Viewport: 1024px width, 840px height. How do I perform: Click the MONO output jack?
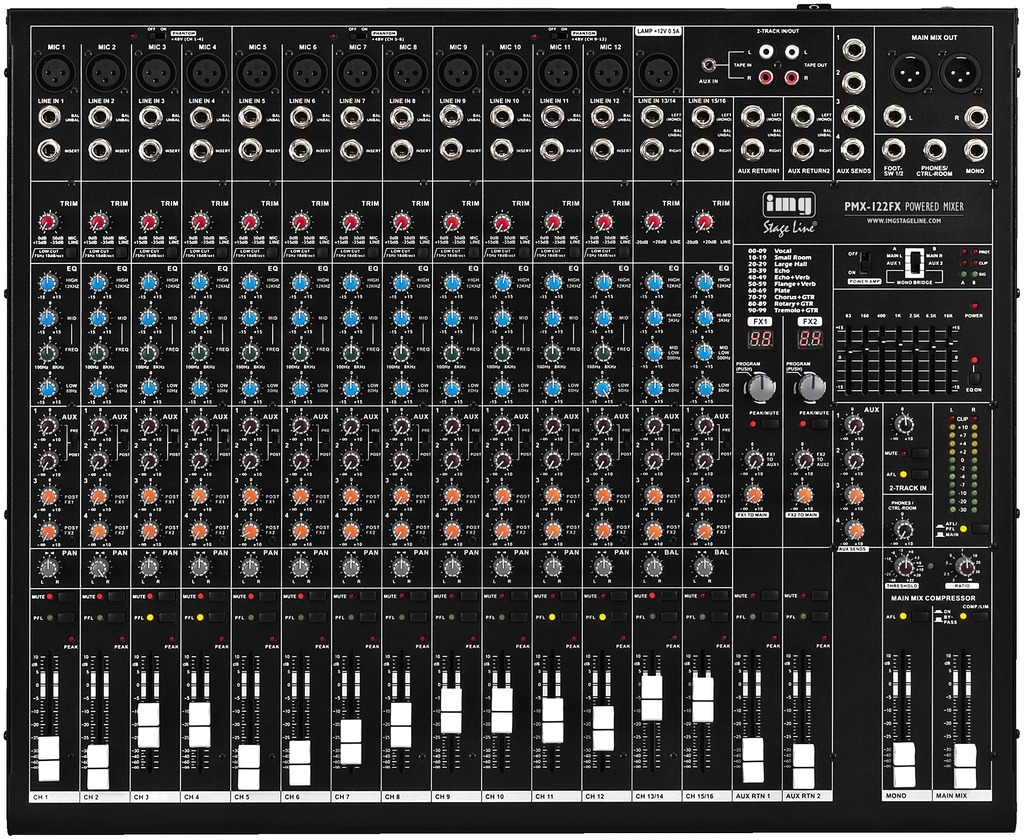[975, 151]
